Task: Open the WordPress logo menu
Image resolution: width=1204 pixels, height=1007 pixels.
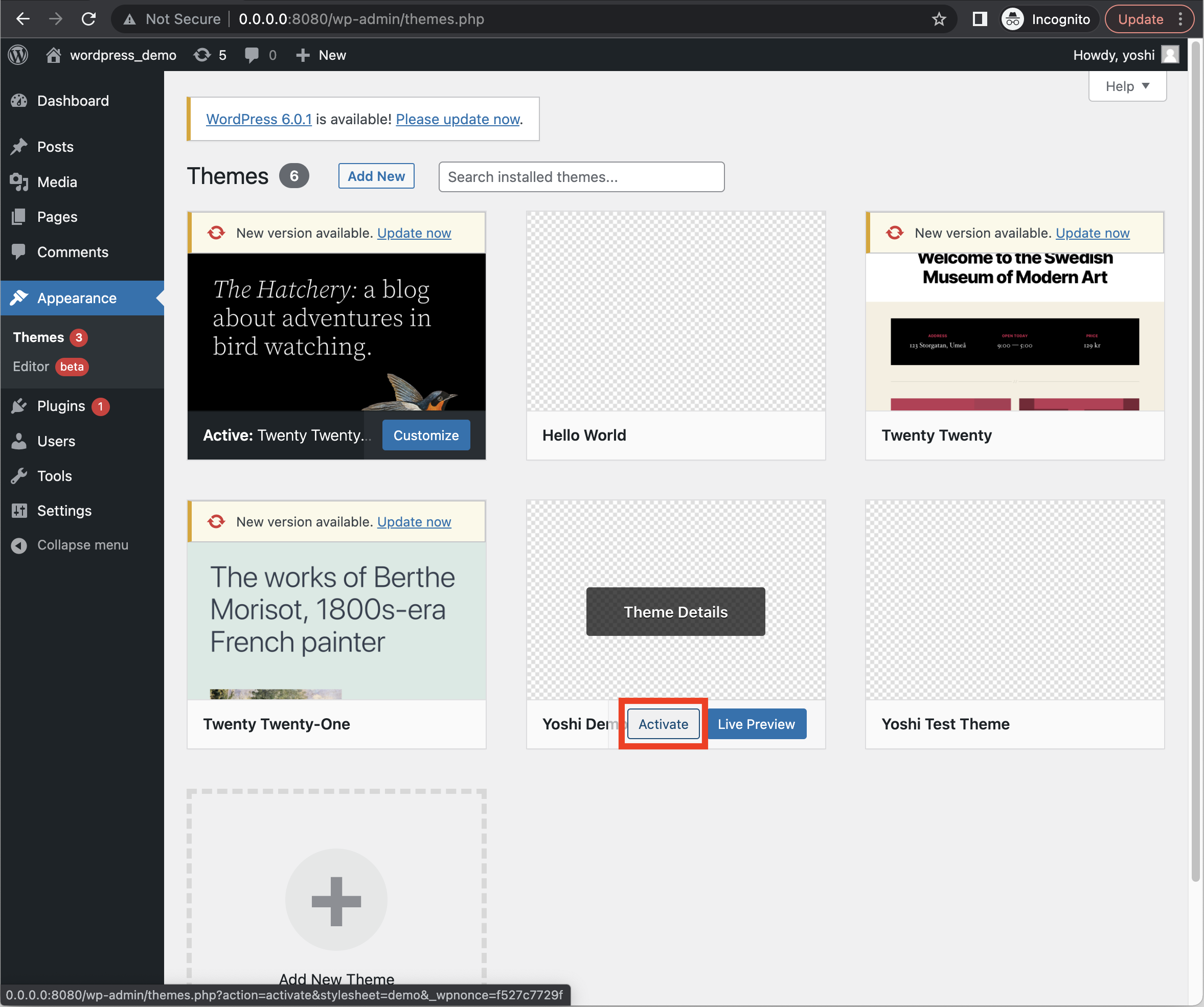Action: tap(18, 55)
